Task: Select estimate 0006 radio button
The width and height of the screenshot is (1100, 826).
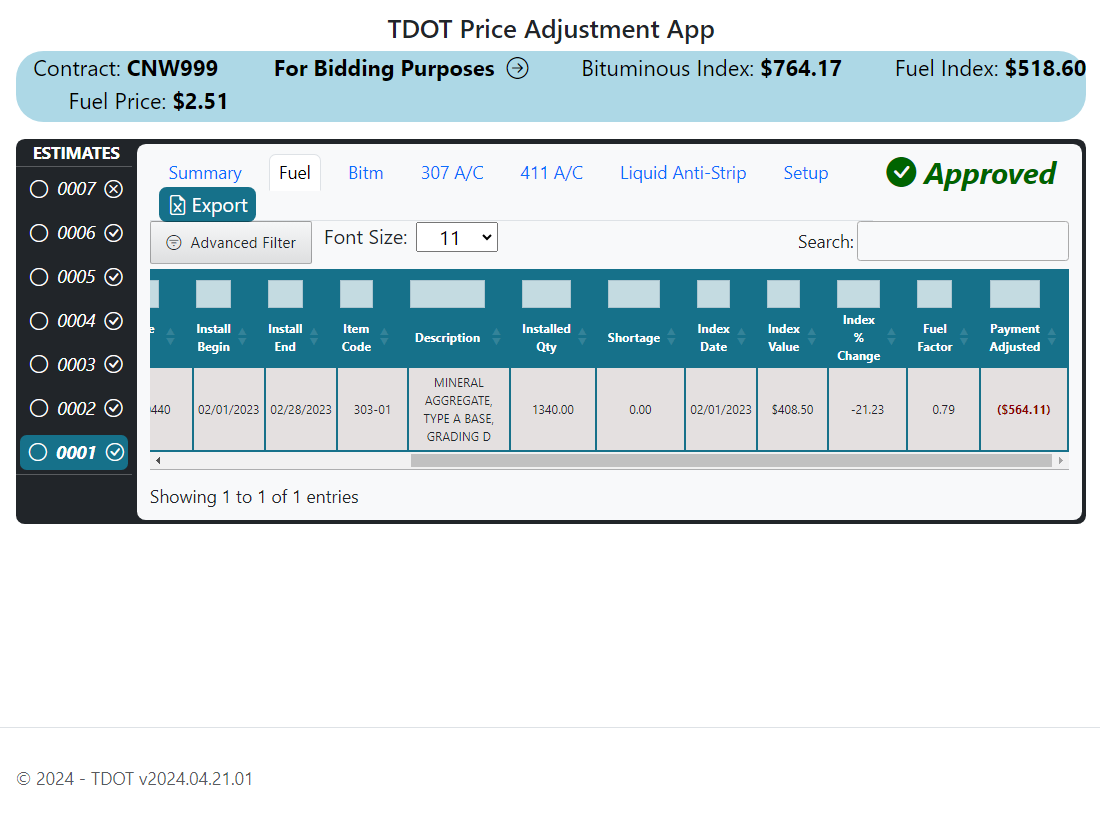Action: pyautogui.click(x=39, y=233)
